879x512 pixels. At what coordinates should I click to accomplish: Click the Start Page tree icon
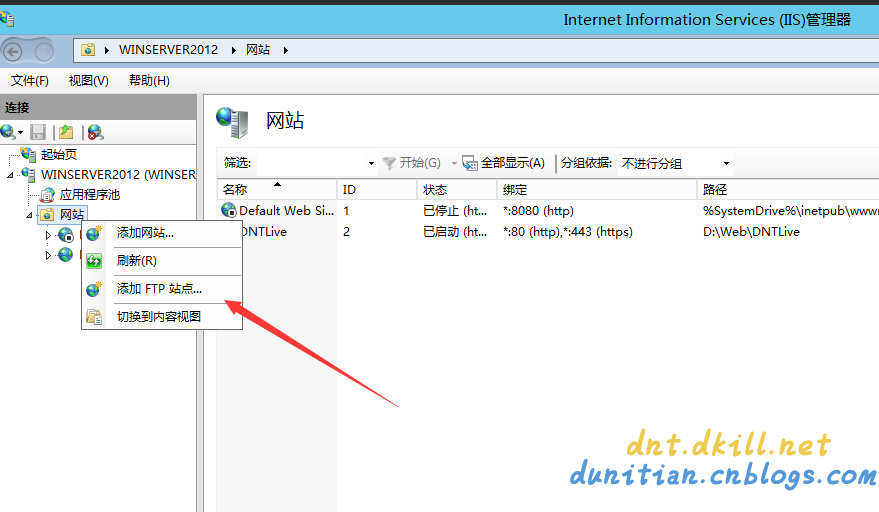[x=28, y=154]
